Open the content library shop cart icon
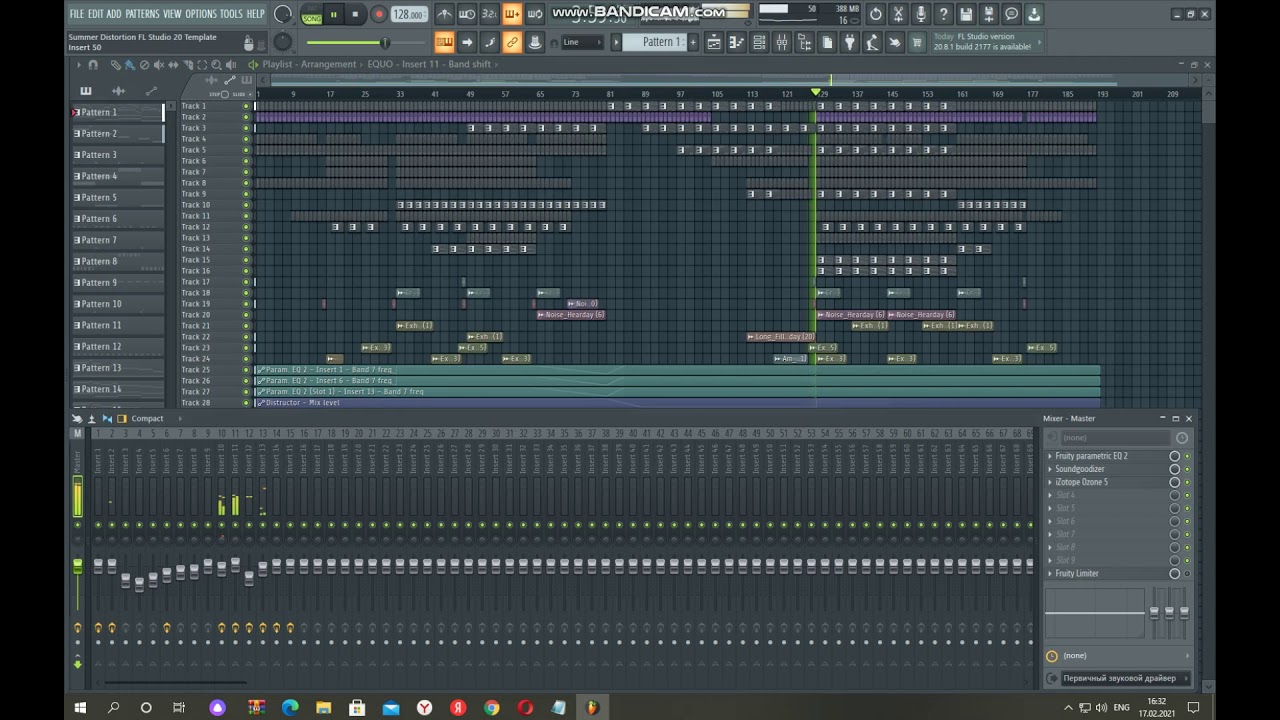Screen dimensions: 1280x720 click(x=917, y=42)
